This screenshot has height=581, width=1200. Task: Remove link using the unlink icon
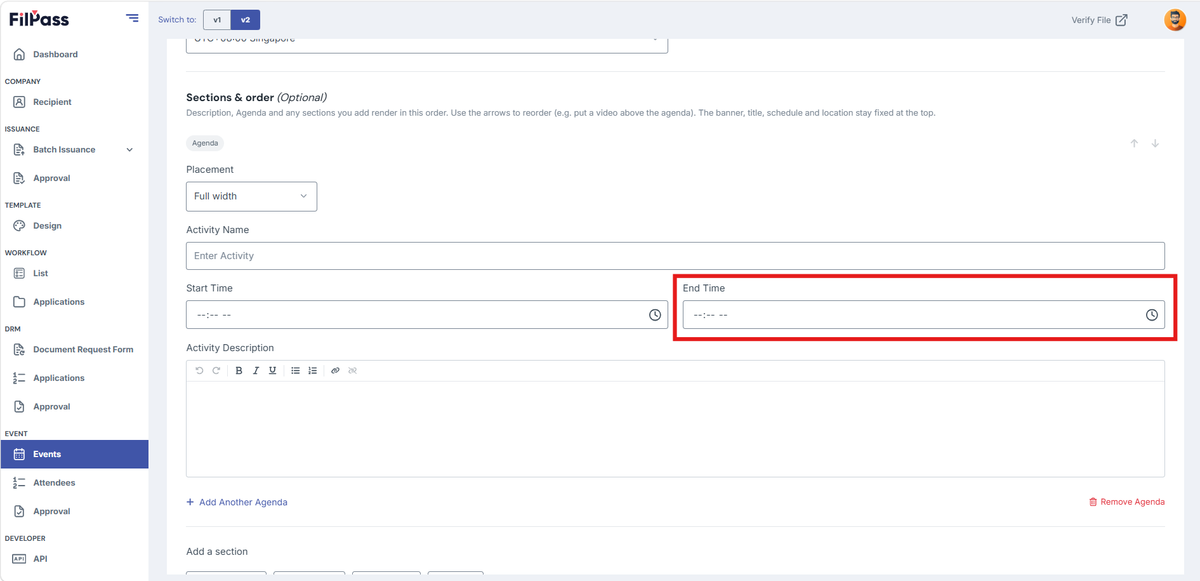(x=353, y=370)
